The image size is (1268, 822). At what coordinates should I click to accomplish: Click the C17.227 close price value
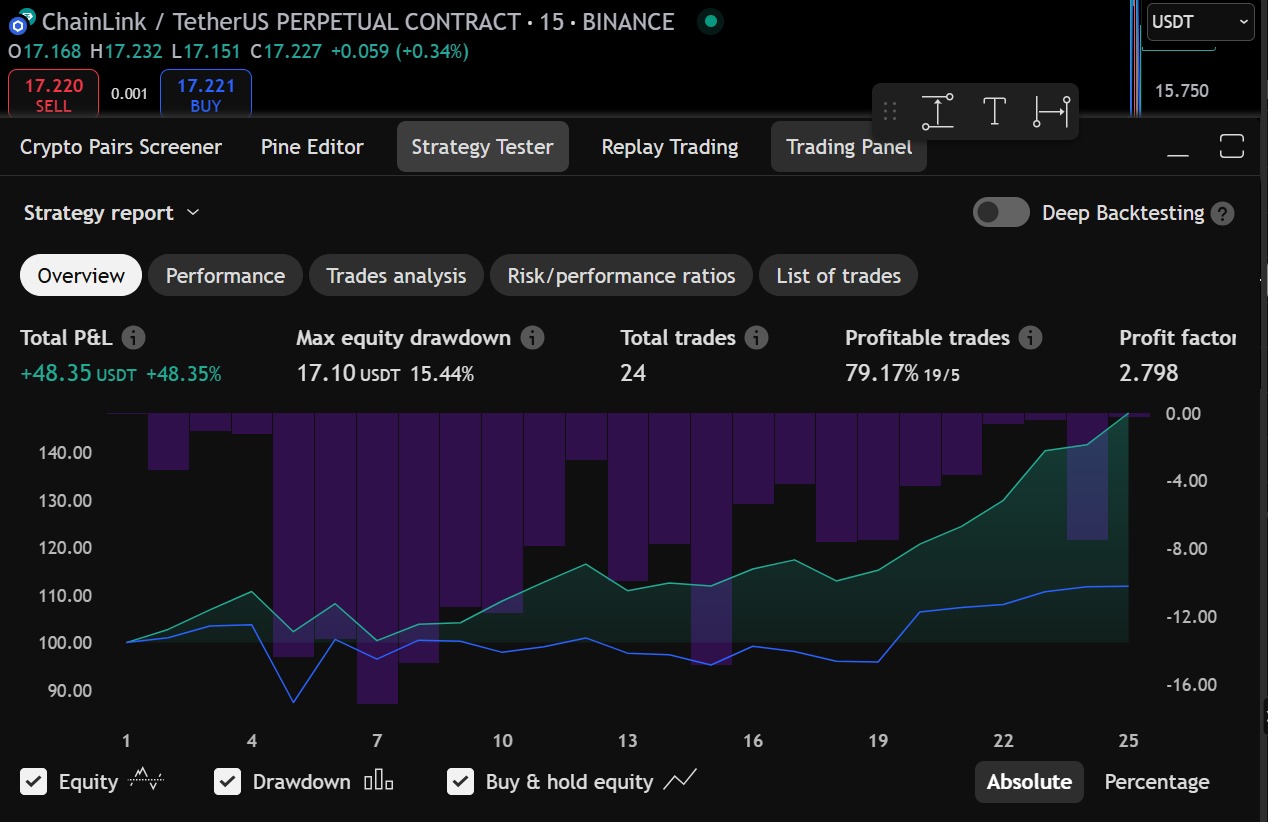(x=286, y=51)
